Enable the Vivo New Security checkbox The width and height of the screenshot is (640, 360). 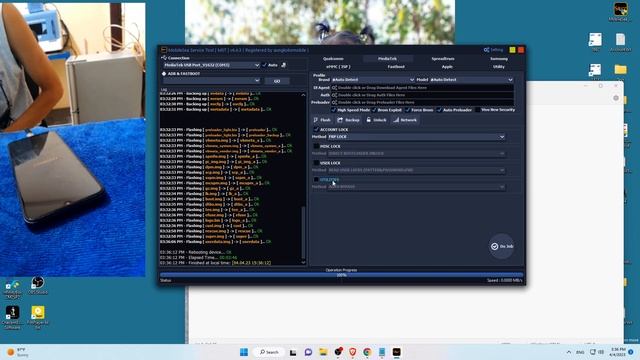pyautogui.click(x=478, y=110)
